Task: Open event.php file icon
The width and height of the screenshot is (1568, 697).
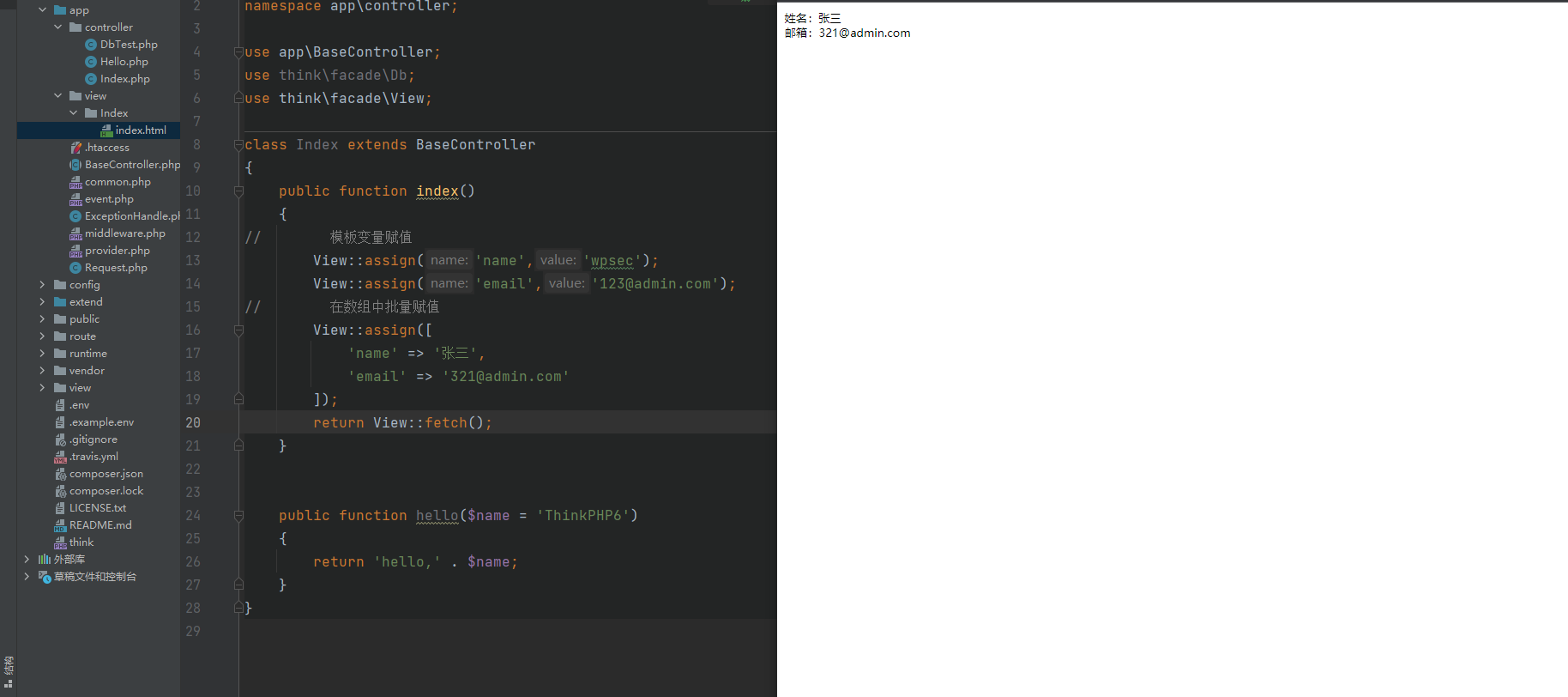Action: [x=75, y=199]
